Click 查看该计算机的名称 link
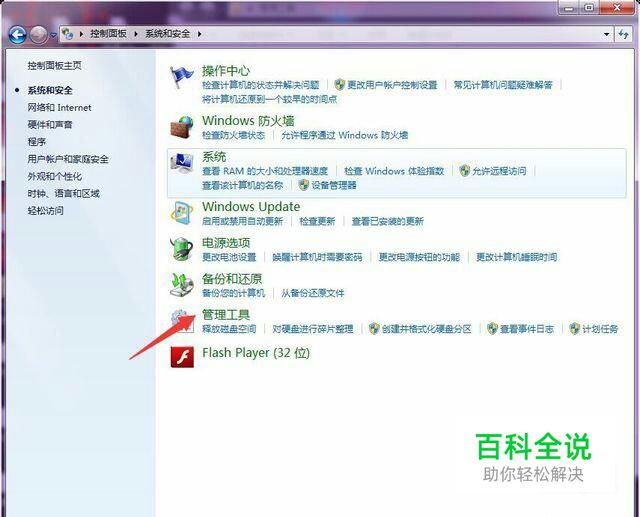The height and width of the screenshot is (517, 640). coord(242,185)
